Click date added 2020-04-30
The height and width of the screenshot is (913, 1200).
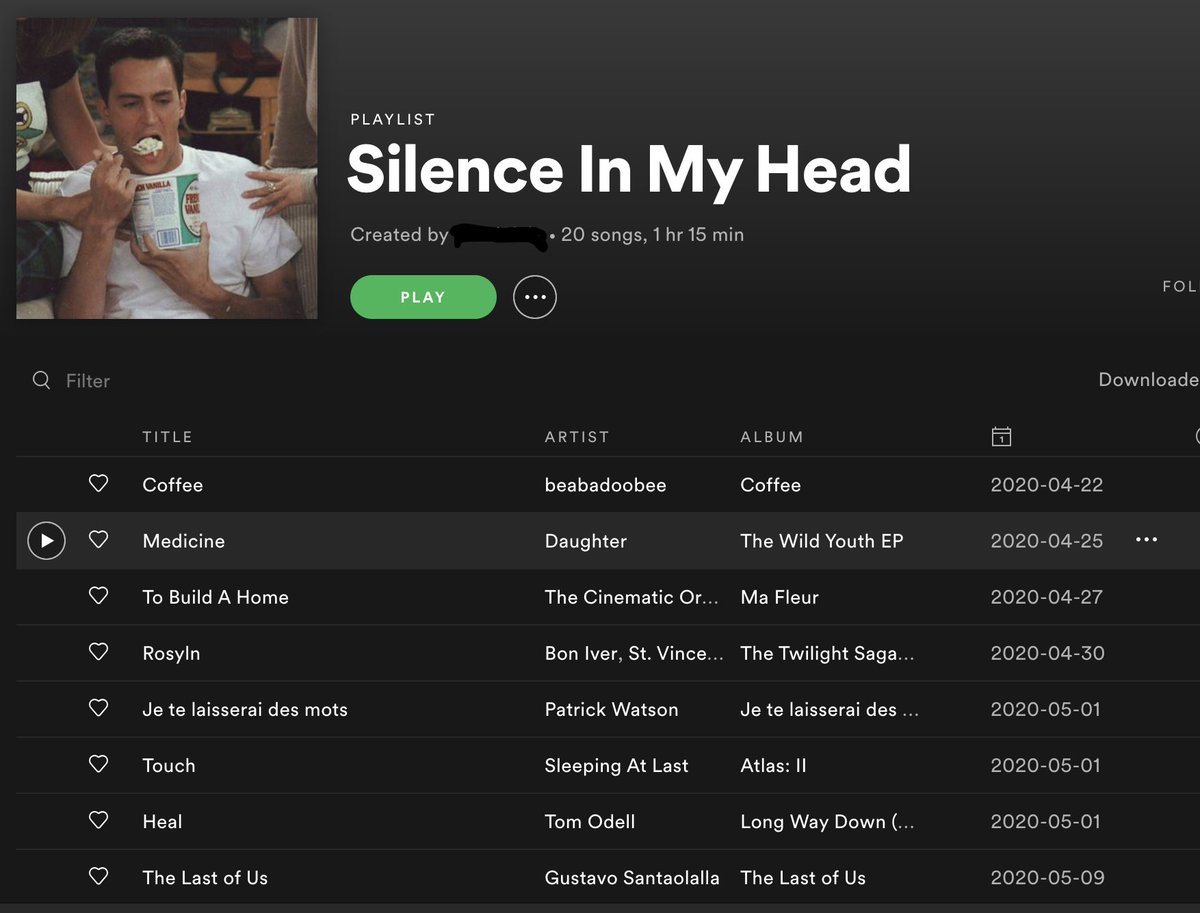point(1047,653)
